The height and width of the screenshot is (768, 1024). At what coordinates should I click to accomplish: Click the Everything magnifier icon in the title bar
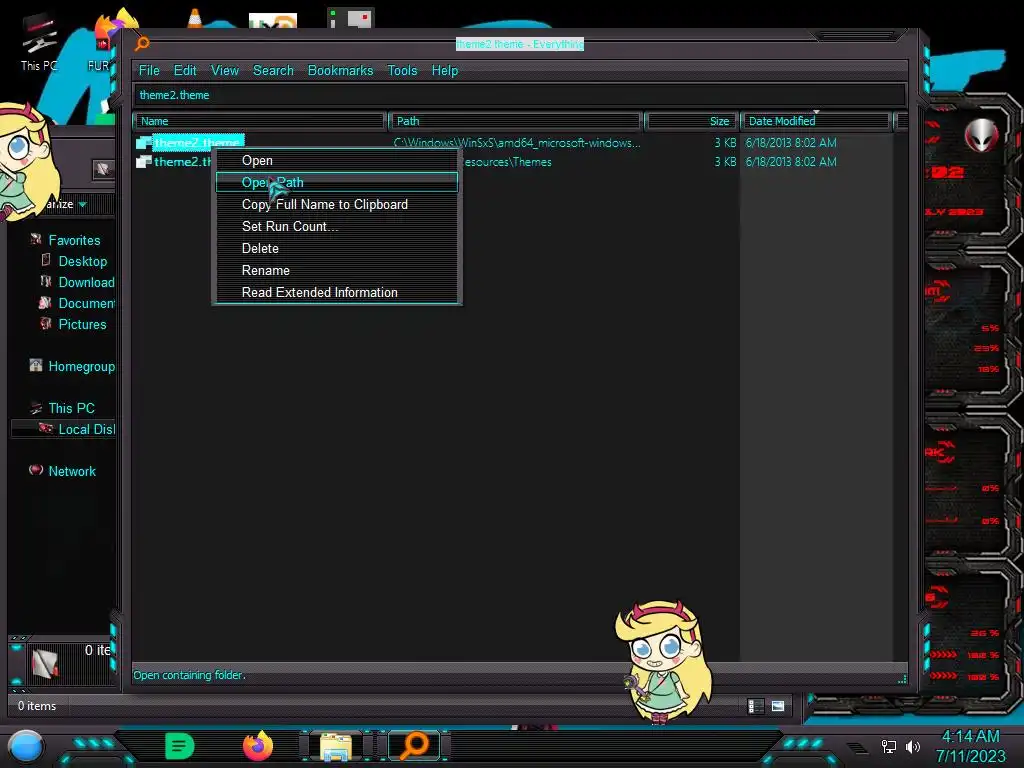click(142, 44)
